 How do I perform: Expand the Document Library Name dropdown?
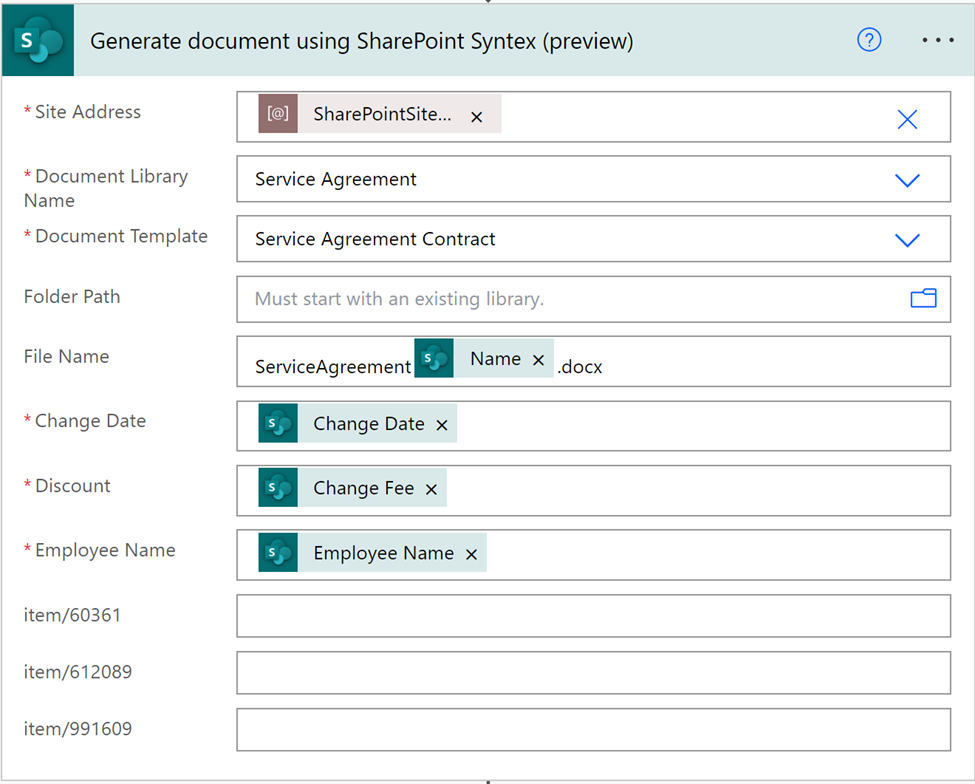pyautogui.click(x=907, y=180)
